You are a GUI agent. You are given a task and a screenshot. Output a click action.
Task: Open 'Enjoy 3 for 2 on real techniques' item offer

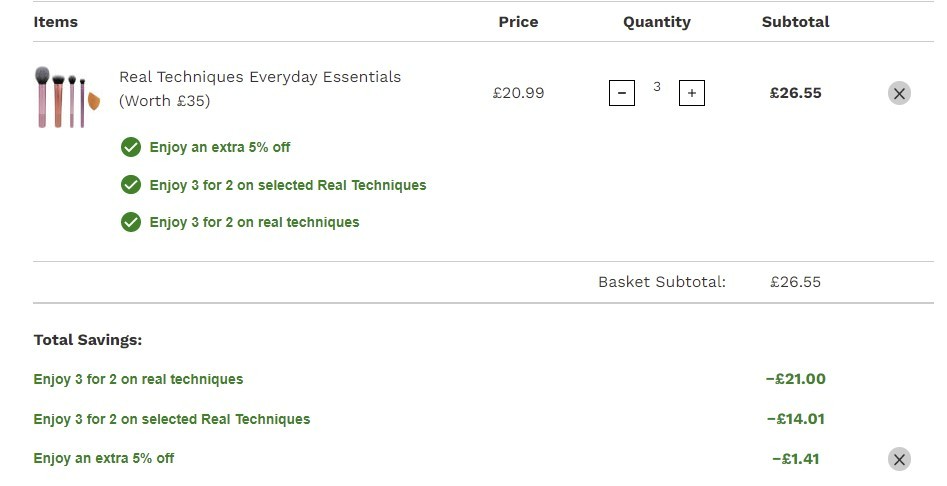pos(254,222)
